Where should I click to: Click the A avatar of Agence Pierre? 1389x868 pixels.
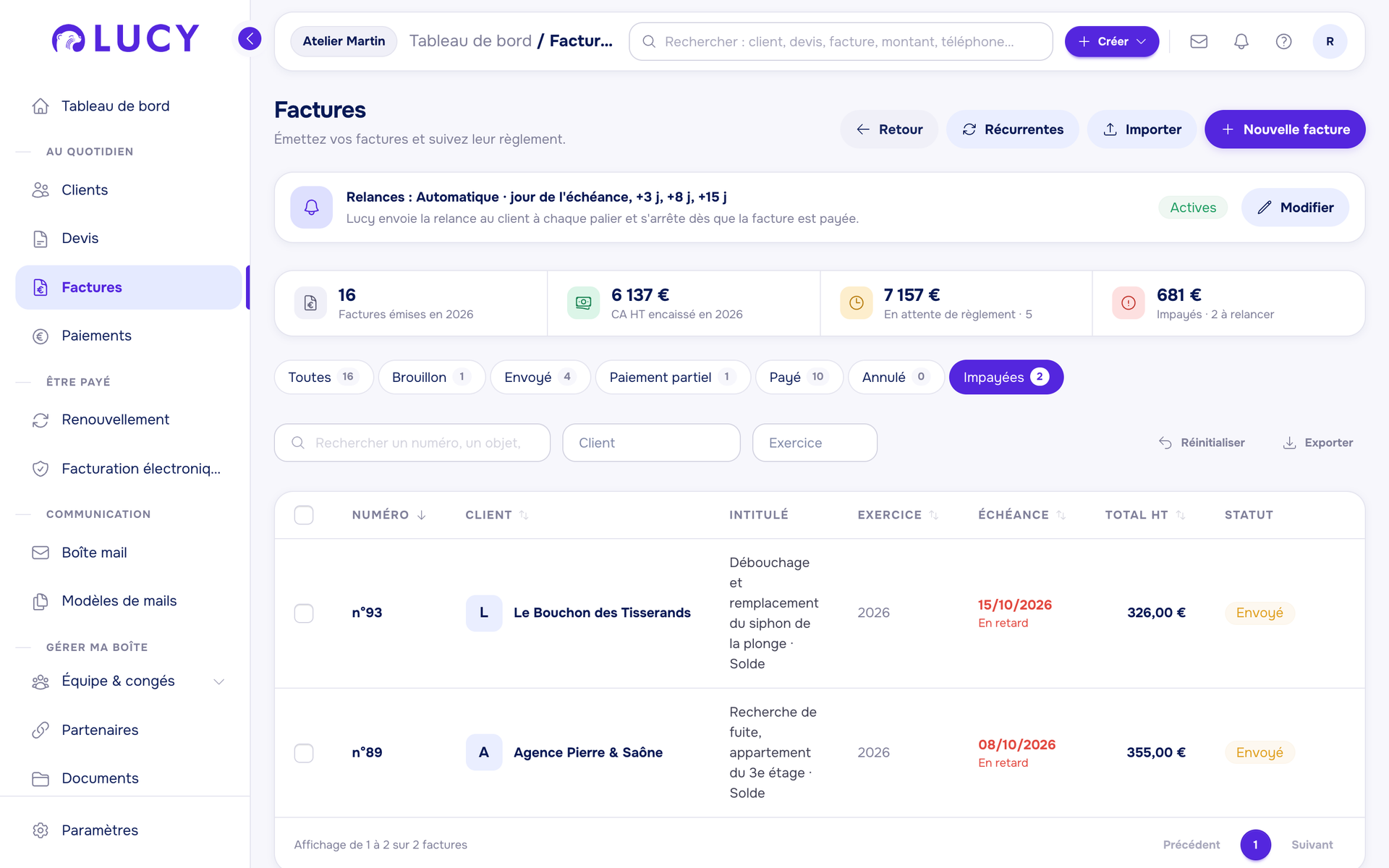click(484, 752)
